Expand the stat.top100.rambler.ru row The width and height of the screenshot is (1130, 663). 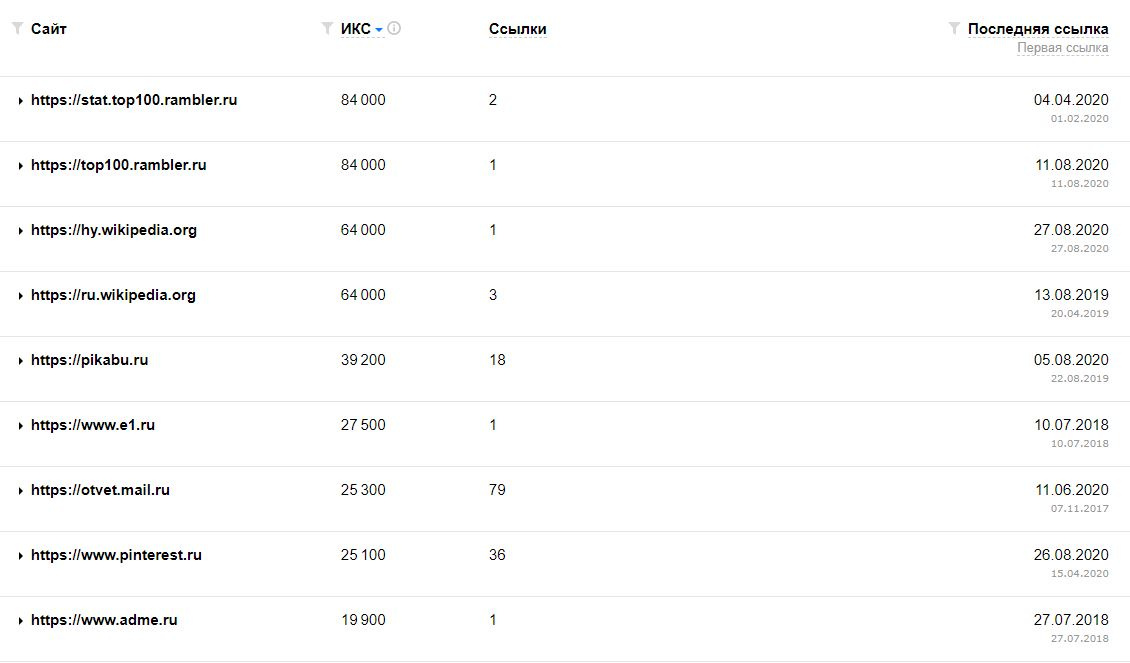point(20,101)
